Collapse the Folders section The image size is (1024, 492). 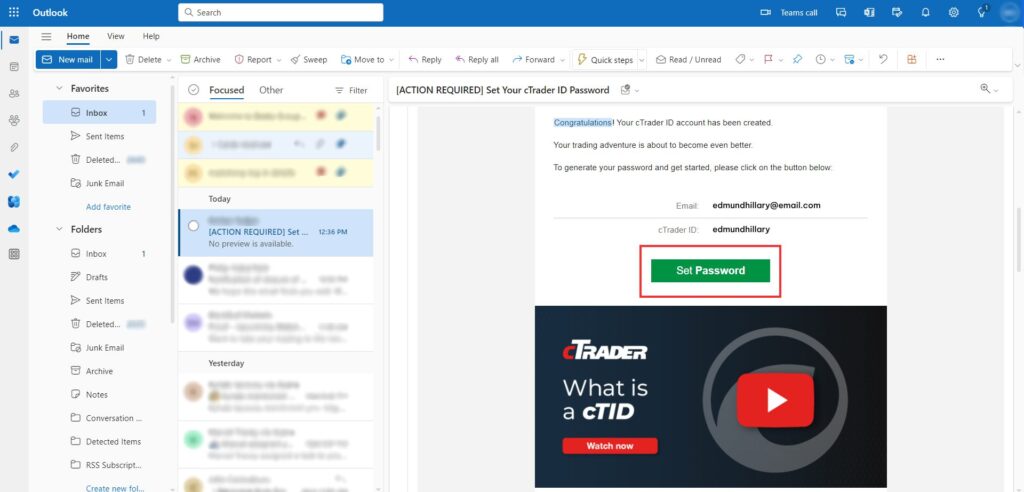point(57,229)
